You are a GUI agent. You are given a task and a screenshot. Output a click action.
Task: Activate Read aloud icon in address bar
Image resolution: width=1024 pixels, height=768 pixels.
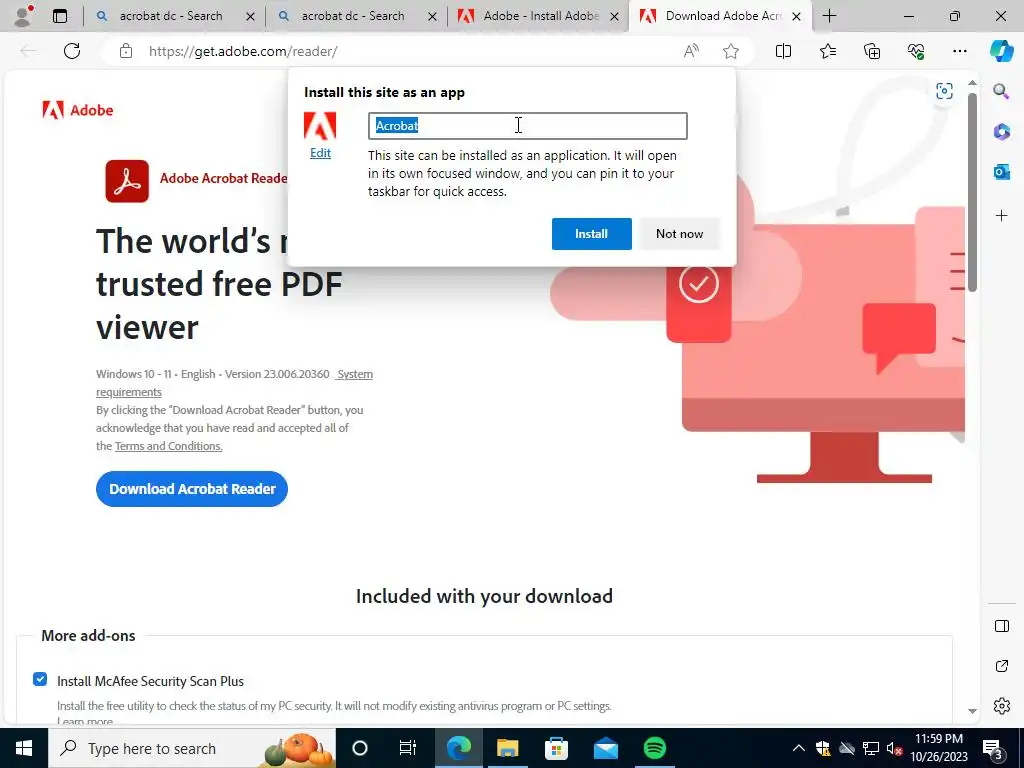tap(691, 51)
